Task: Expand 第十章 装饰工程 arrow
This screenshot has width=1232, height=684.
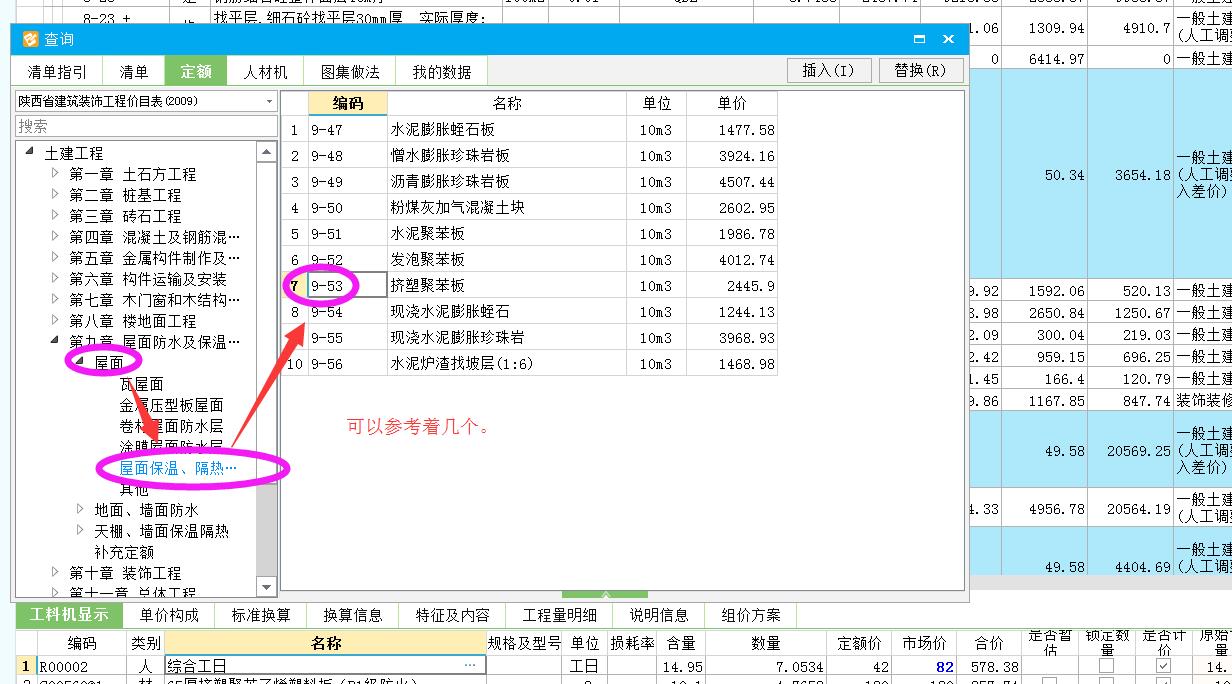Action: [x=55, y=572]
